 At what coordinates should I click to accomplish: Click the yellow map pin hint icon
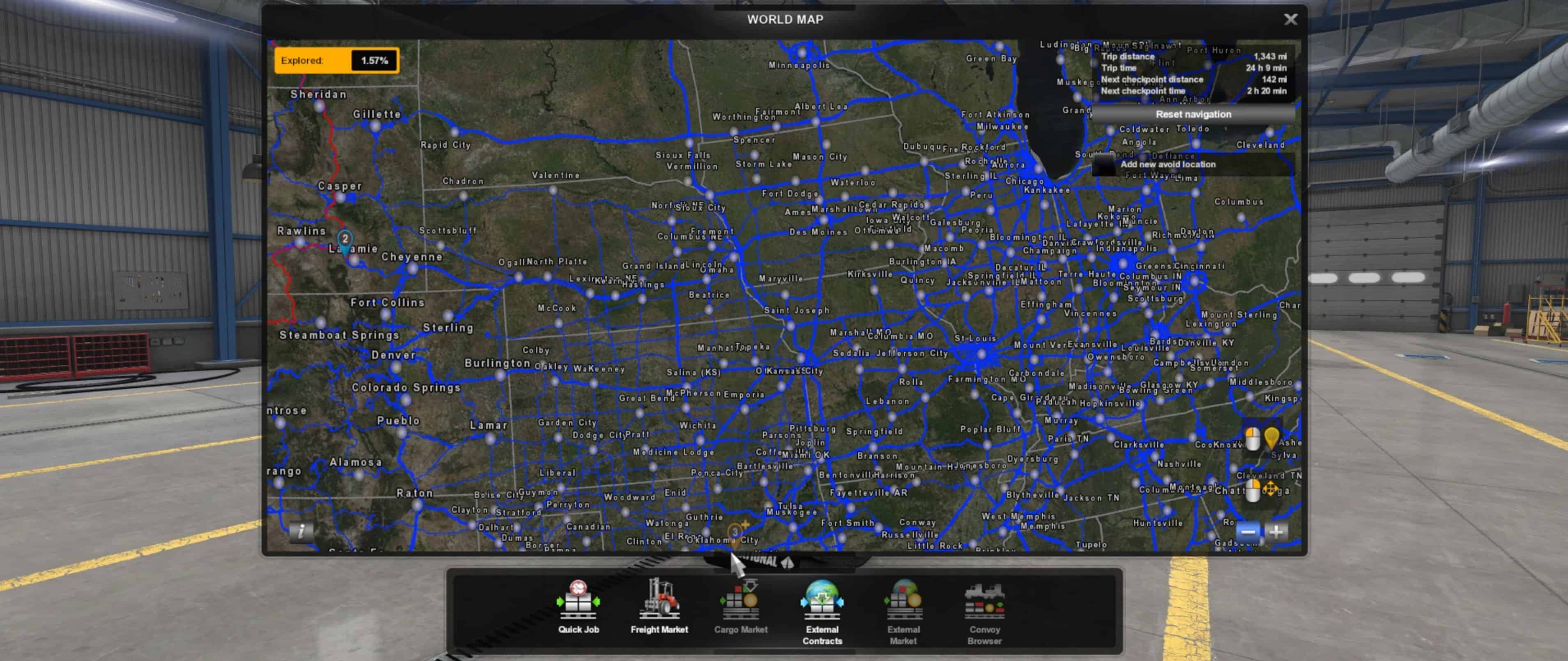click(1271, 437)
